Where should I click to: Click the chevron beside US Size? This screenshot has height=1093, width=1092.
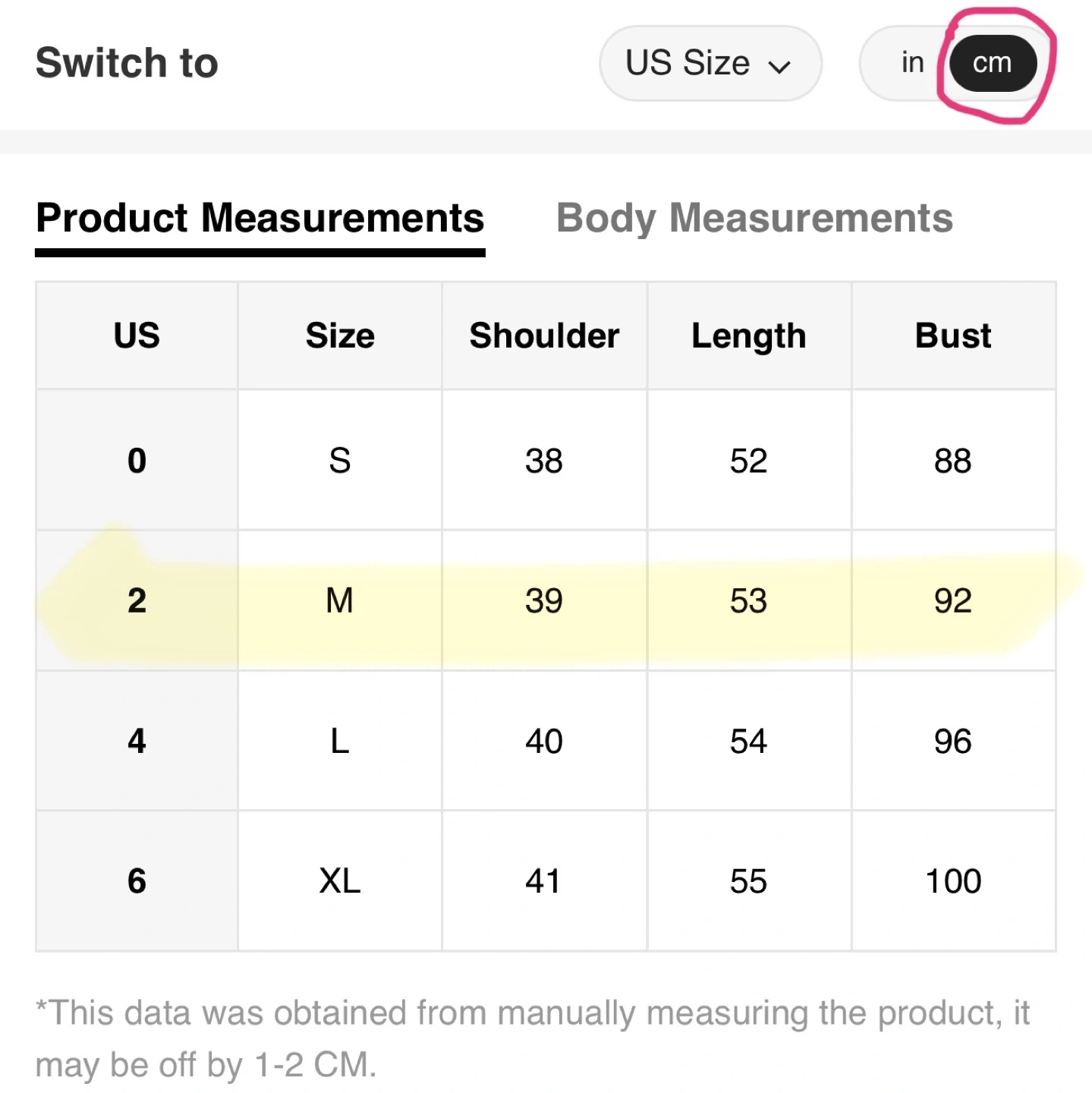(779, 67)
